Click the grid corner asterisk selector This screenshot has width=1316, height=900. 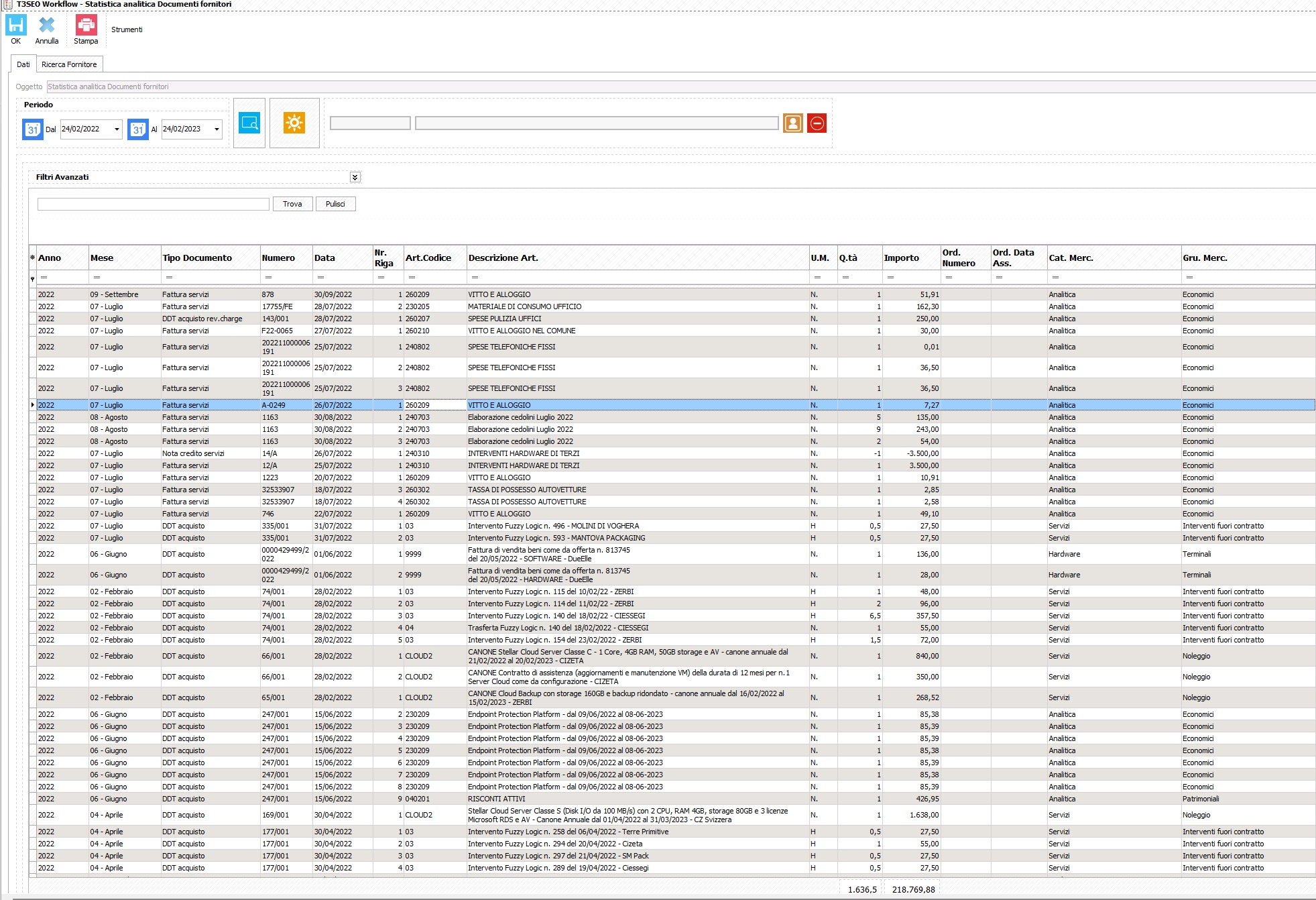(x=32, y=258)
